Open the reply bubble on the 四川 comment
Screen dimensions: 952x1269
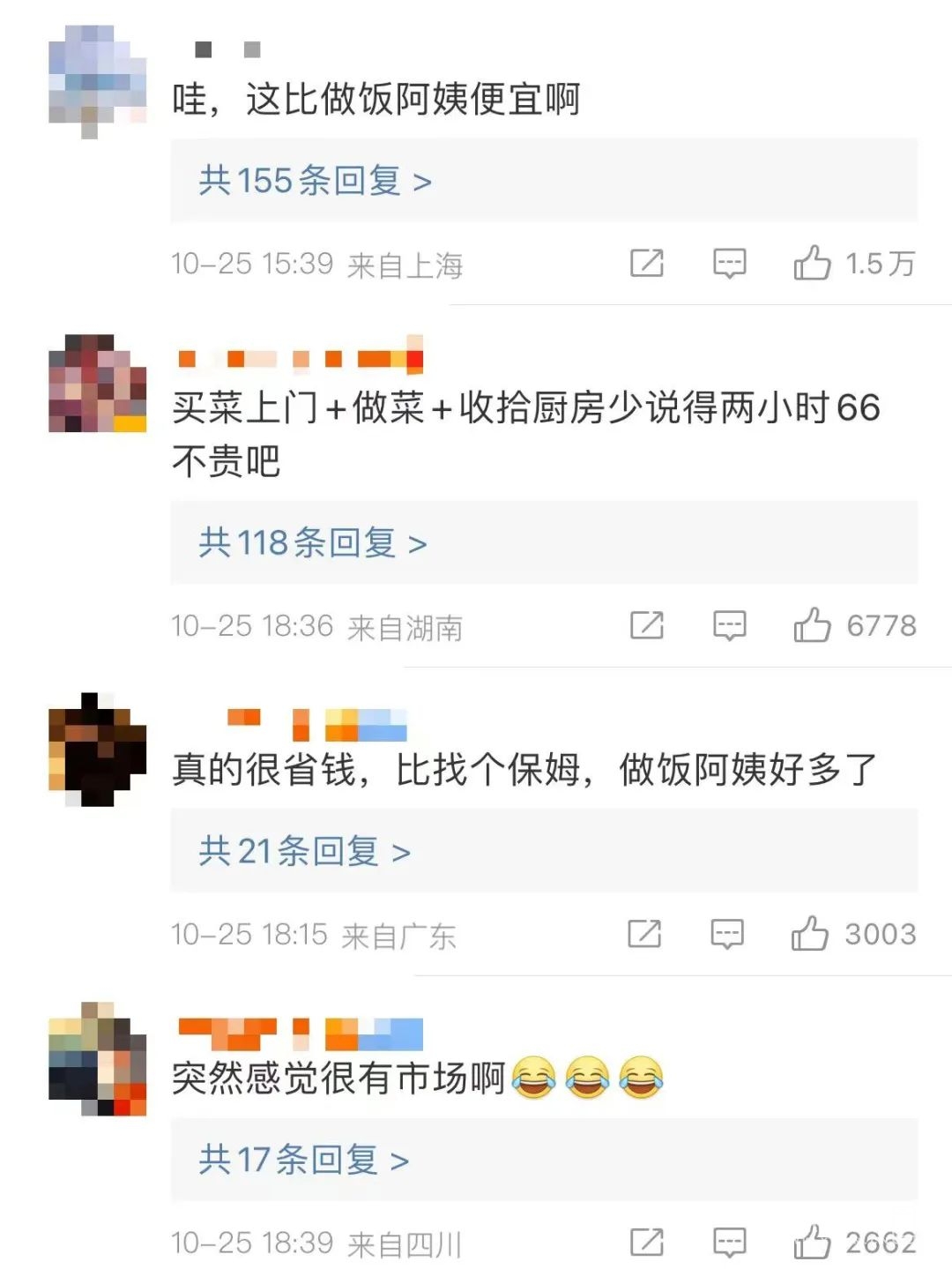click(x=729, y=1243)
